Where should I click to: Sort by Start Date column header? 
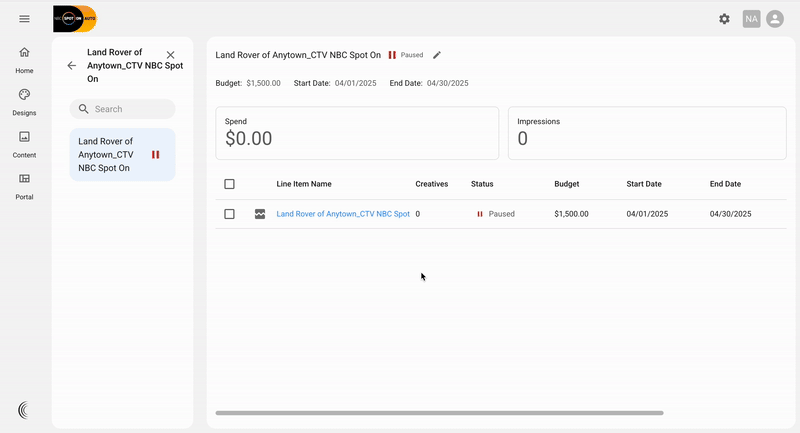coord(644,184)
